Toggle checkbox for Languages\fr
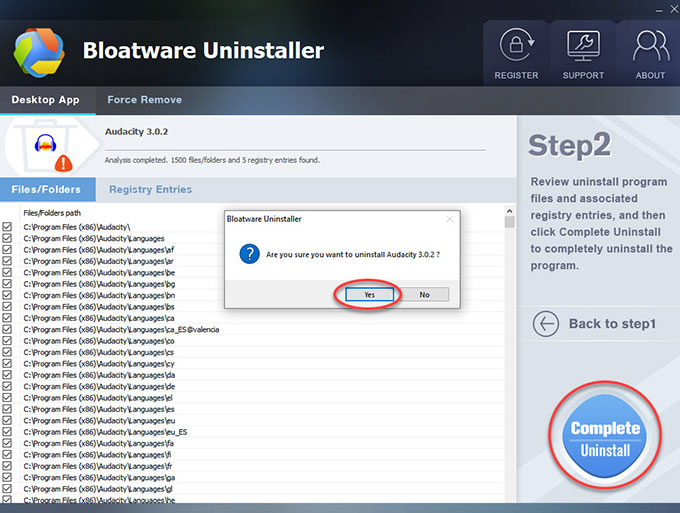 (7, 466)
